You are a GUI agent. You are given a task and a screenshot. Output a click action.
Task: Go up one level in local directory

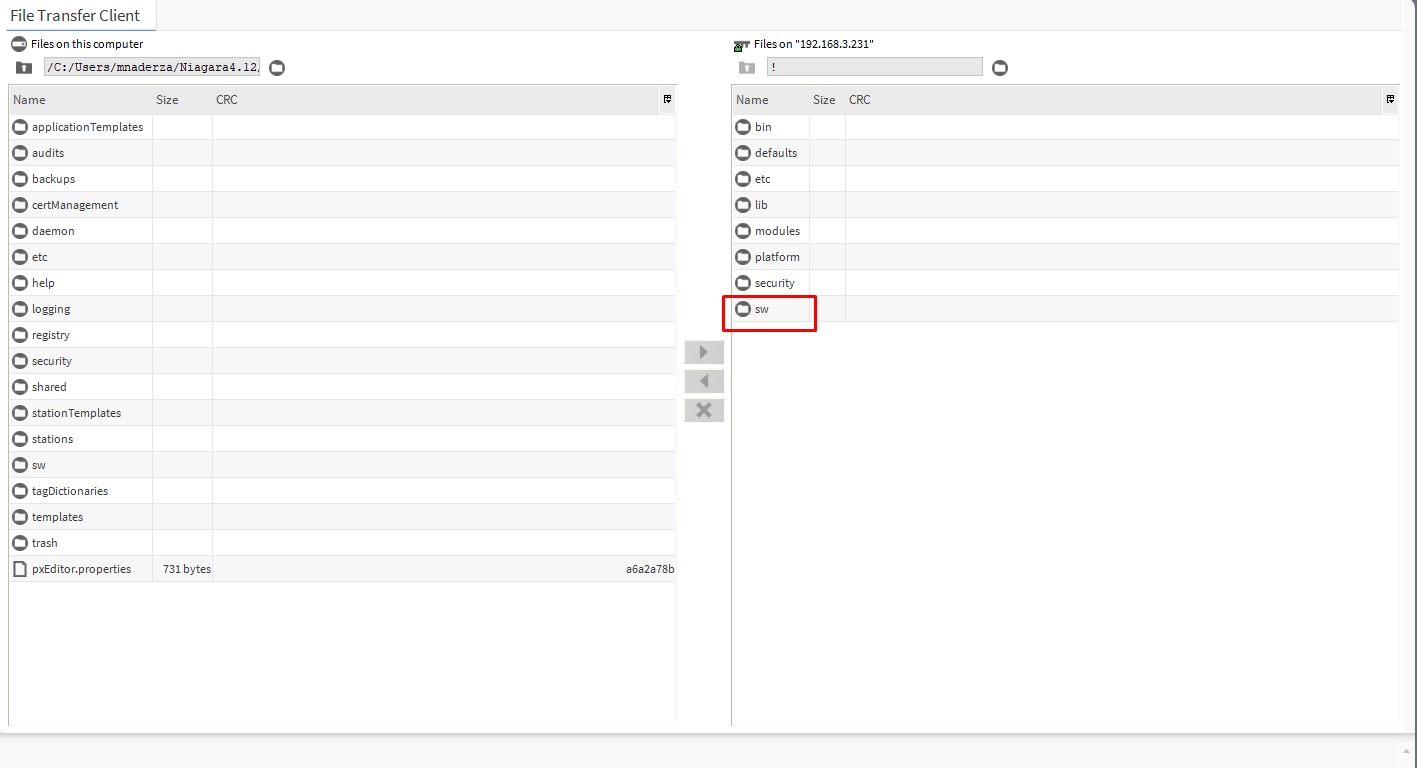[24, 68]
